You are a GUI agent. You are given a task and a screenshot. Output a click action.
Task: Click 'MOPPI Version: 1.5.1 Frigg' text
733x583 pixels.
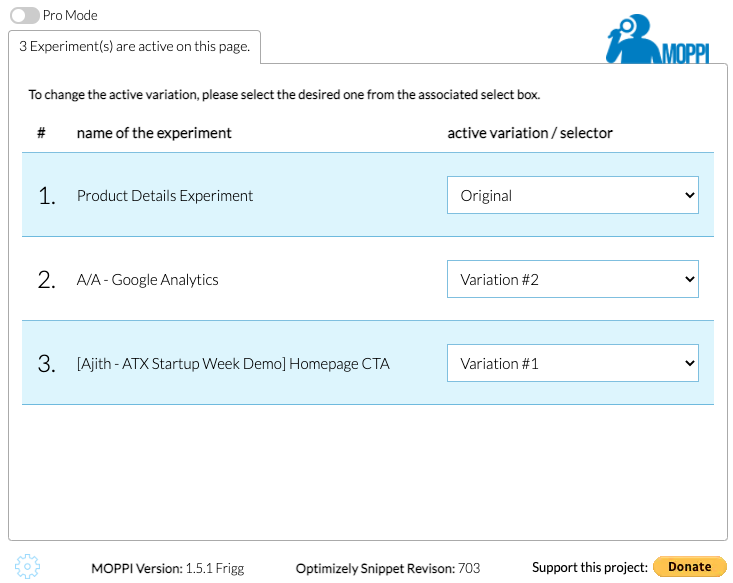[x=168, y=568]
